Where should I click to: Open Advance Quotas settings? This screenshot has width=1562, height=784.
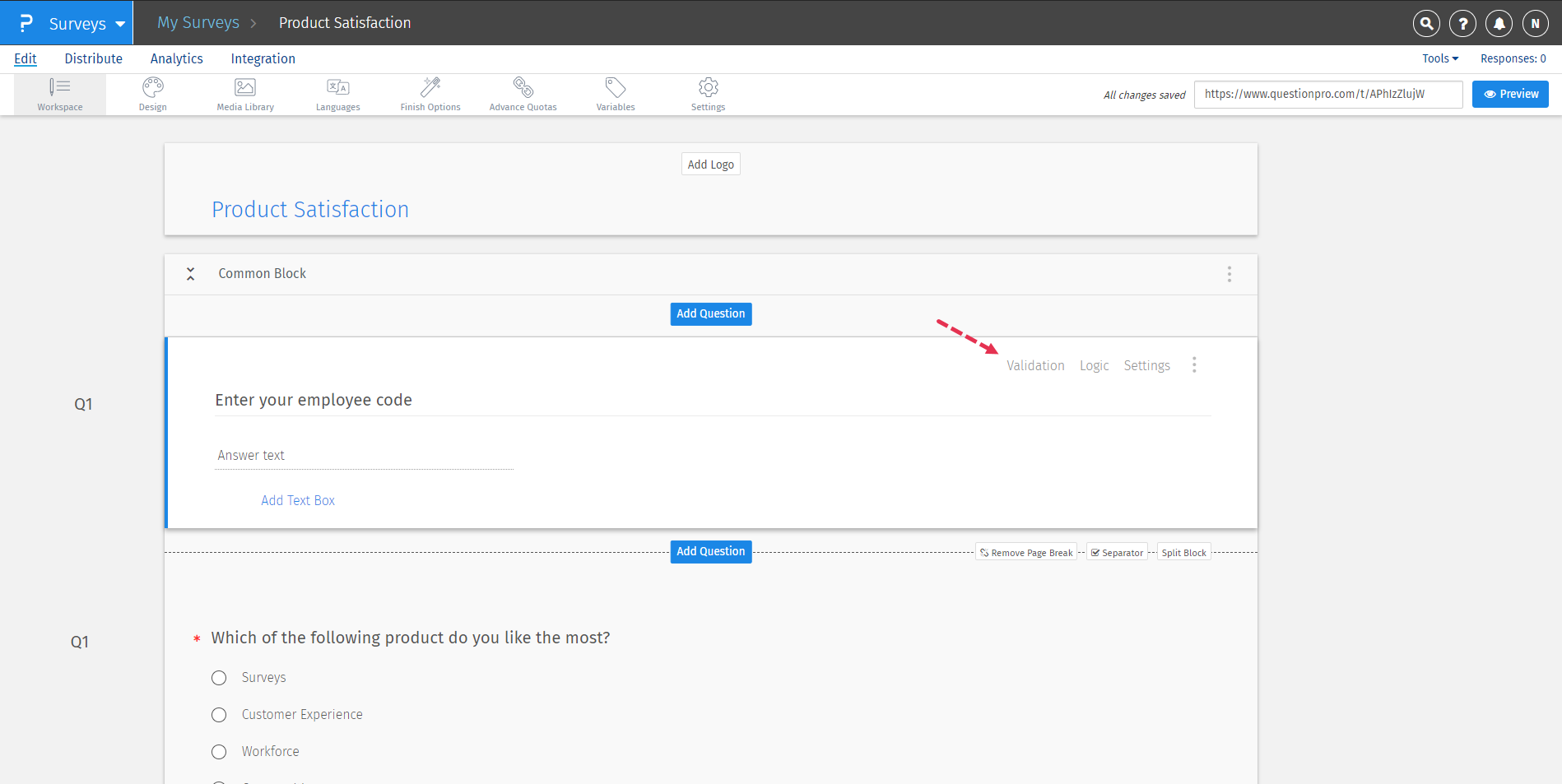coord(523,93)
